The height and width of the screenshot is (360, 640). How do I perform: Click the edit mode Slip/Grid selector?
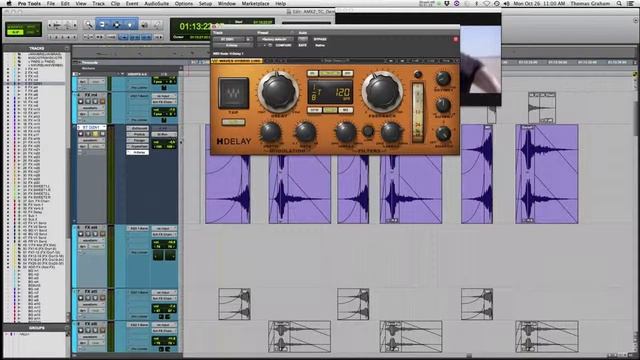point(24,29)
